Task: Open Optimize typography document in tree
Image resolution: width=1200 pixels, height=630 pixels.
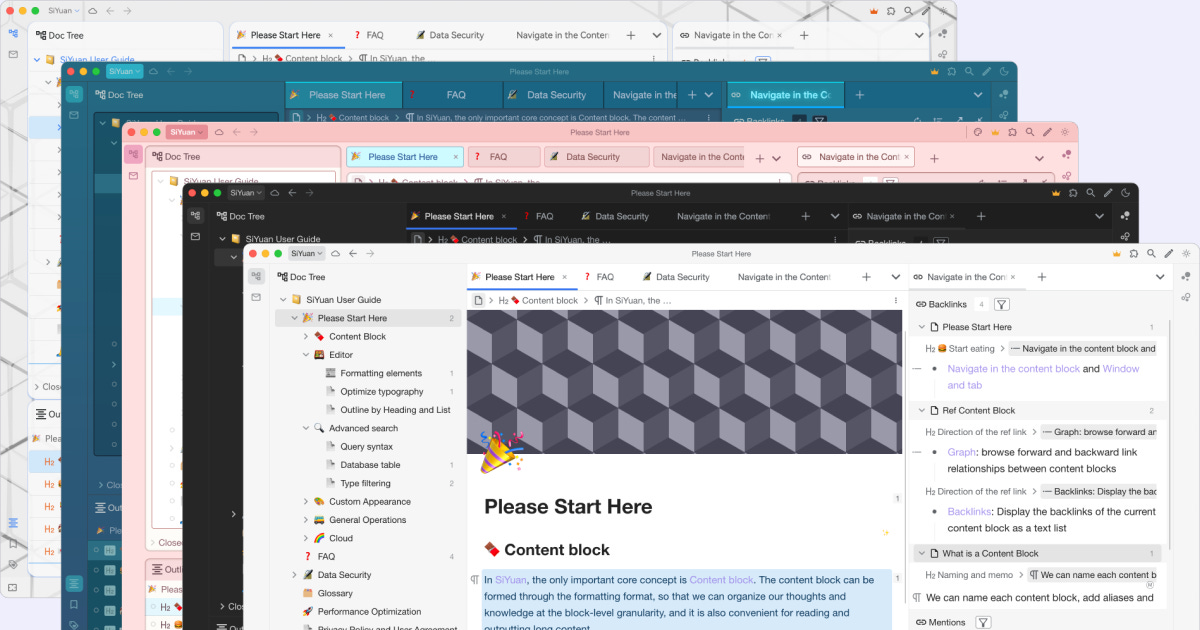Action: (382, 392)
